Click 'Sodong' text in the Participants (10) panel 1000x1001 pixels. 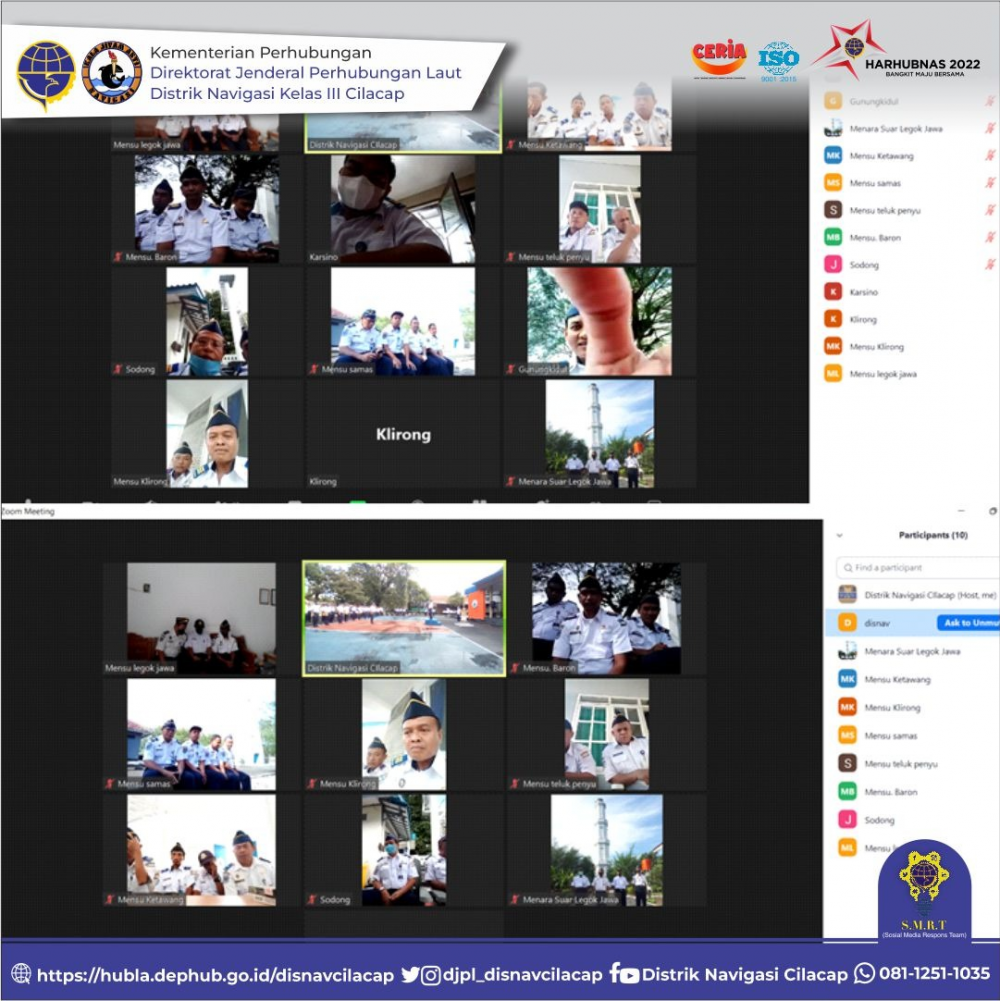point(879,820)
